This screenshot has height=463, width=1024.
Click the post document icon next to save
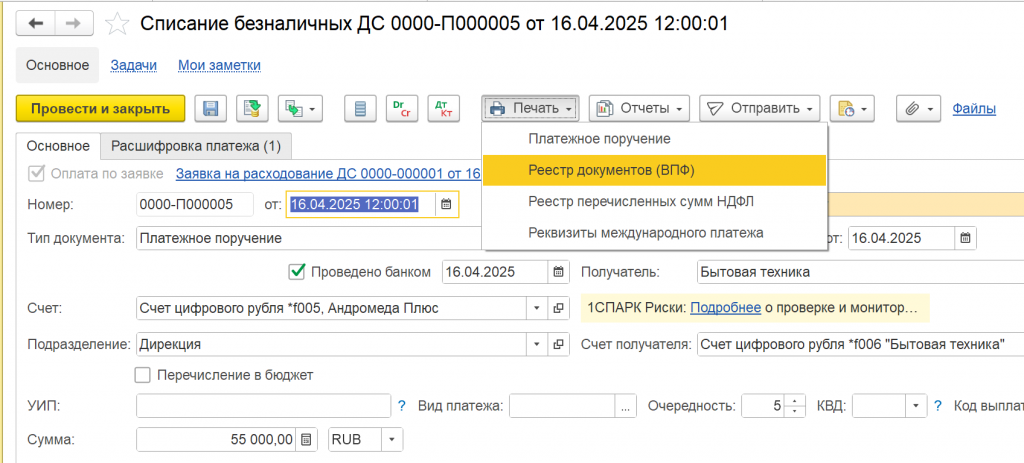[251, 108]
